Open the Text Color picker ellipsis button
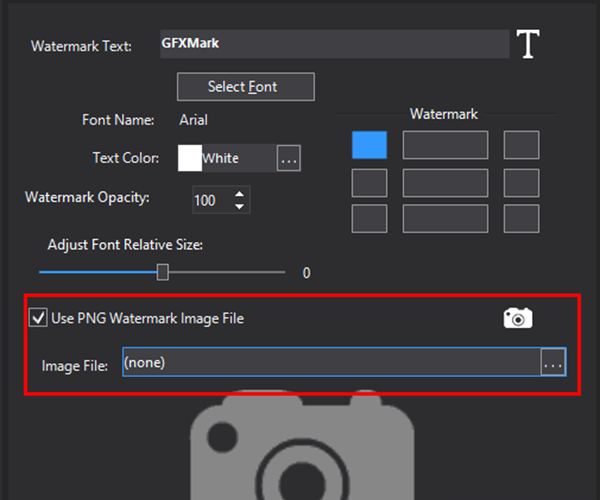 pyautogui.click(x=289, y=158)
